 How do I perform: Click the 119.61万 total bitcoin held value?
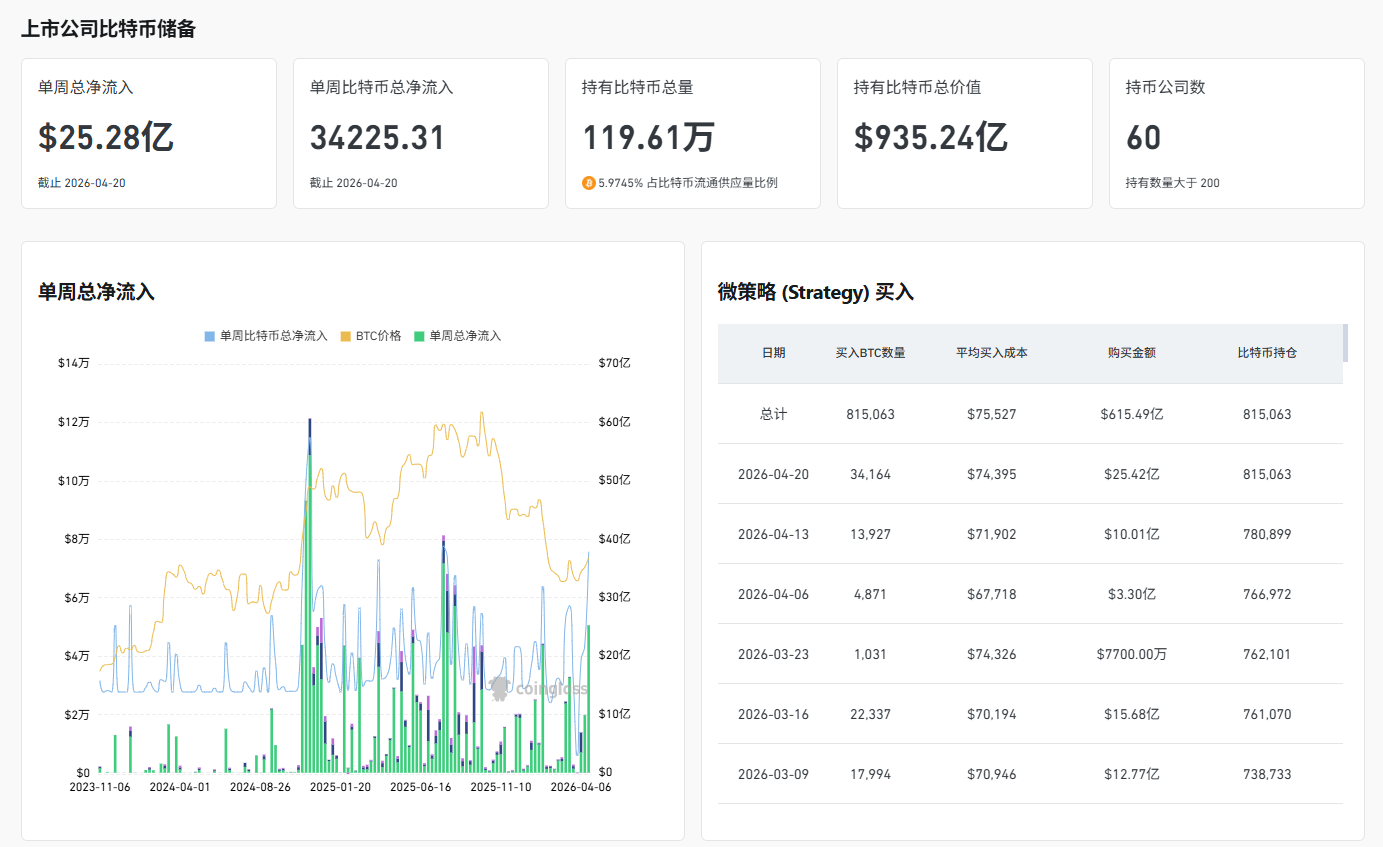pyautogui.click(x=647, y=137)
